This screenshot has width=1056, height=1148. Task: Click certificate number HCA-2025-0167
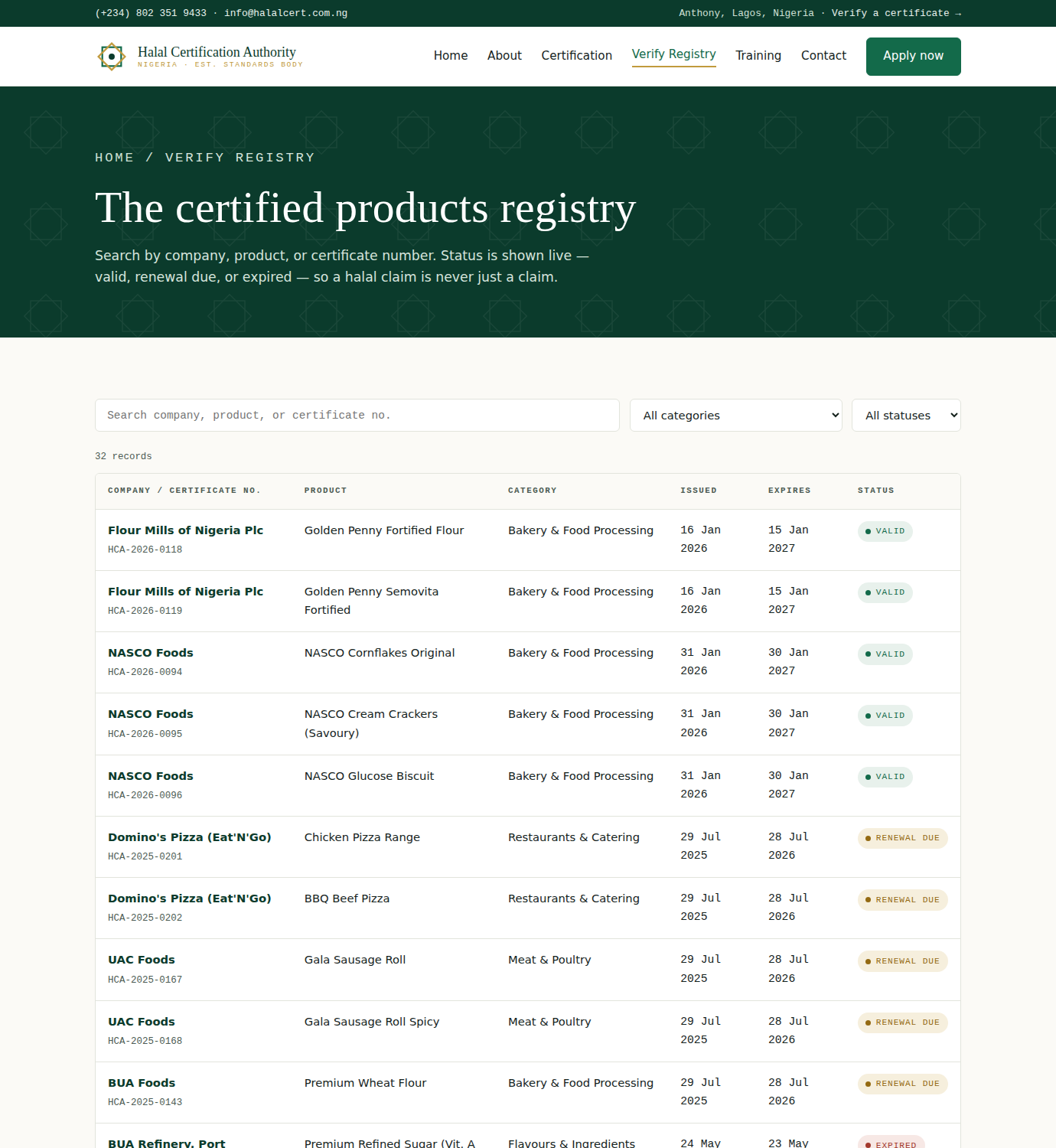145,980
